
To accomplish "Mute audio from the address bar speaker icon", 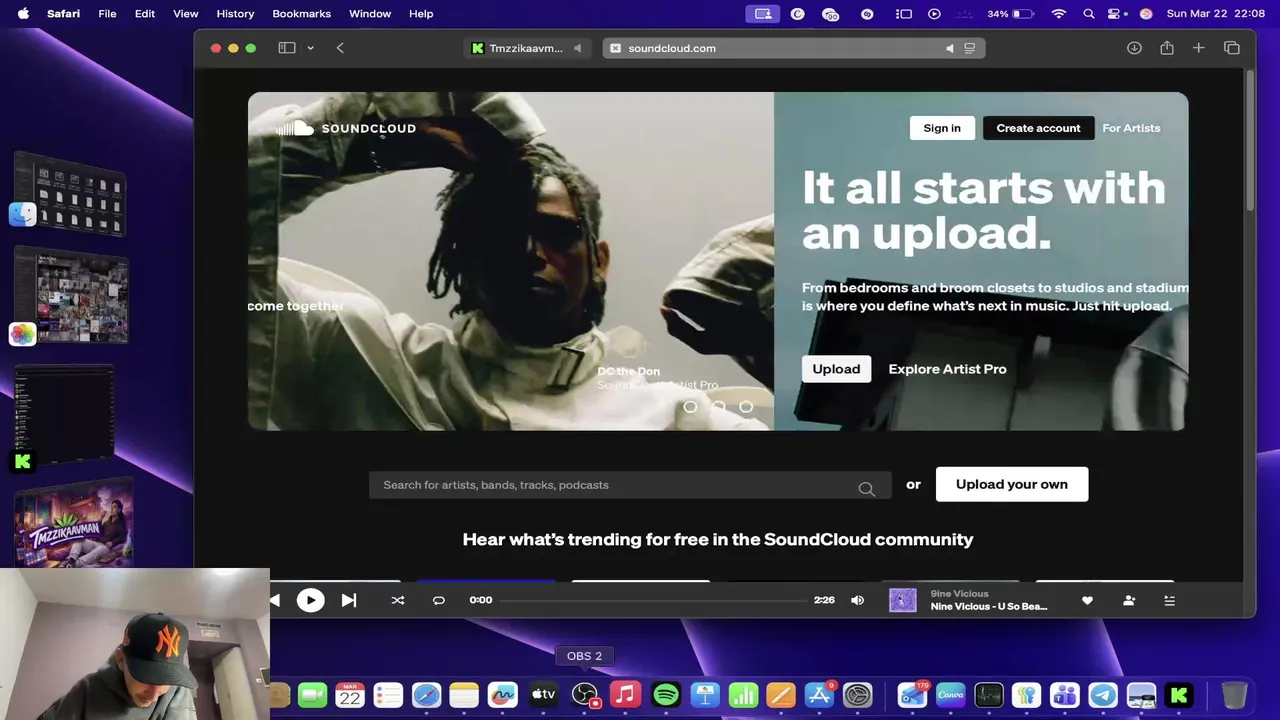I will [949, 48].
